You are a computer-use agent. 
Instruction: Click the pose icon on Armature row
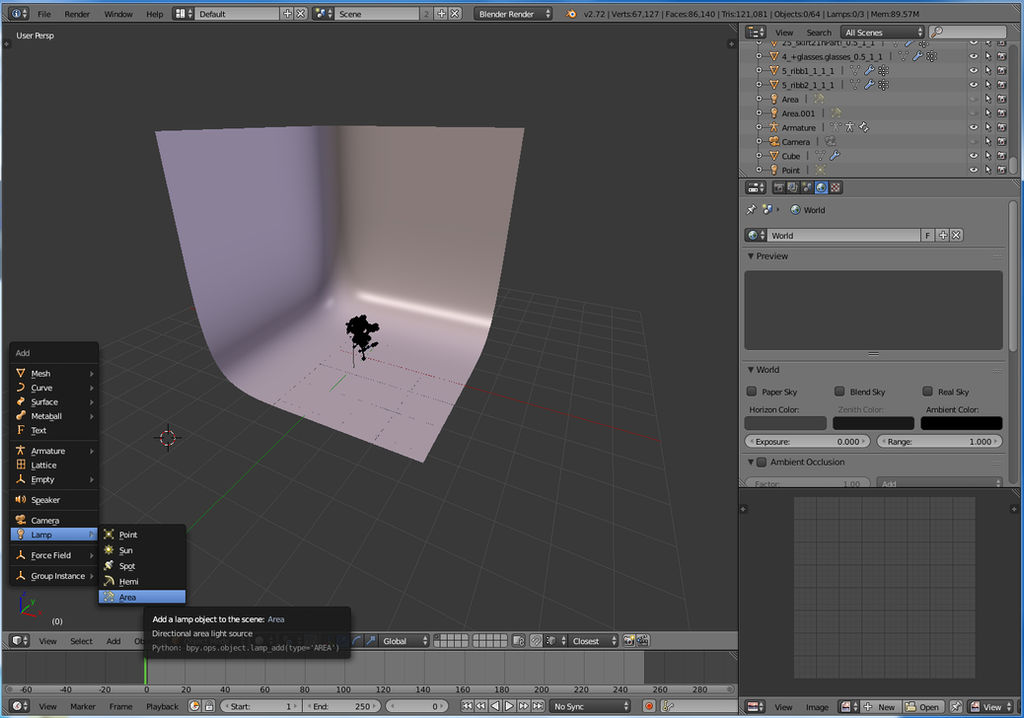point(849,127)
